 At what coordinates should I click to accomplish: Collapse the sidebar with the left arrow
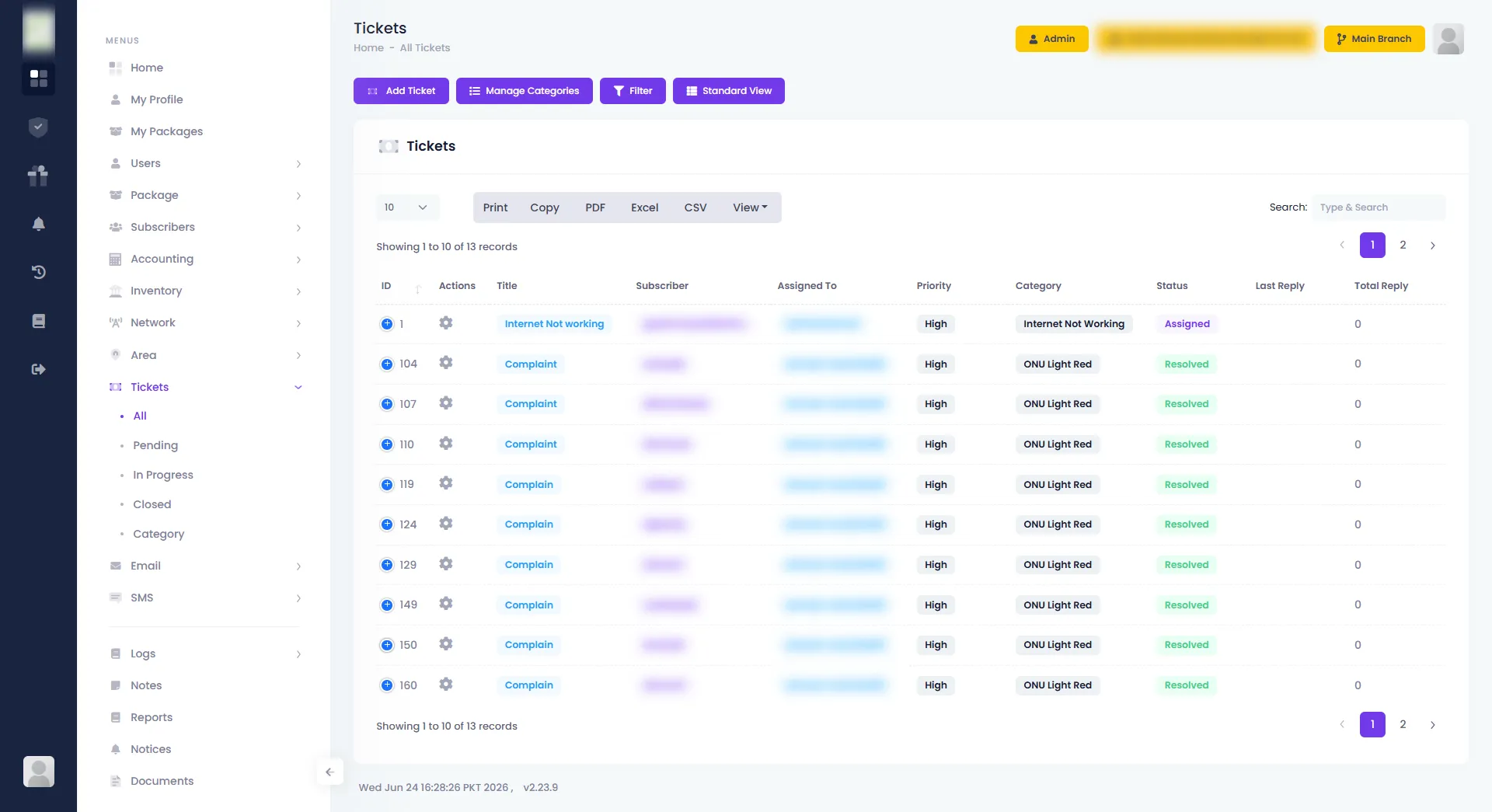pos(329,772)
